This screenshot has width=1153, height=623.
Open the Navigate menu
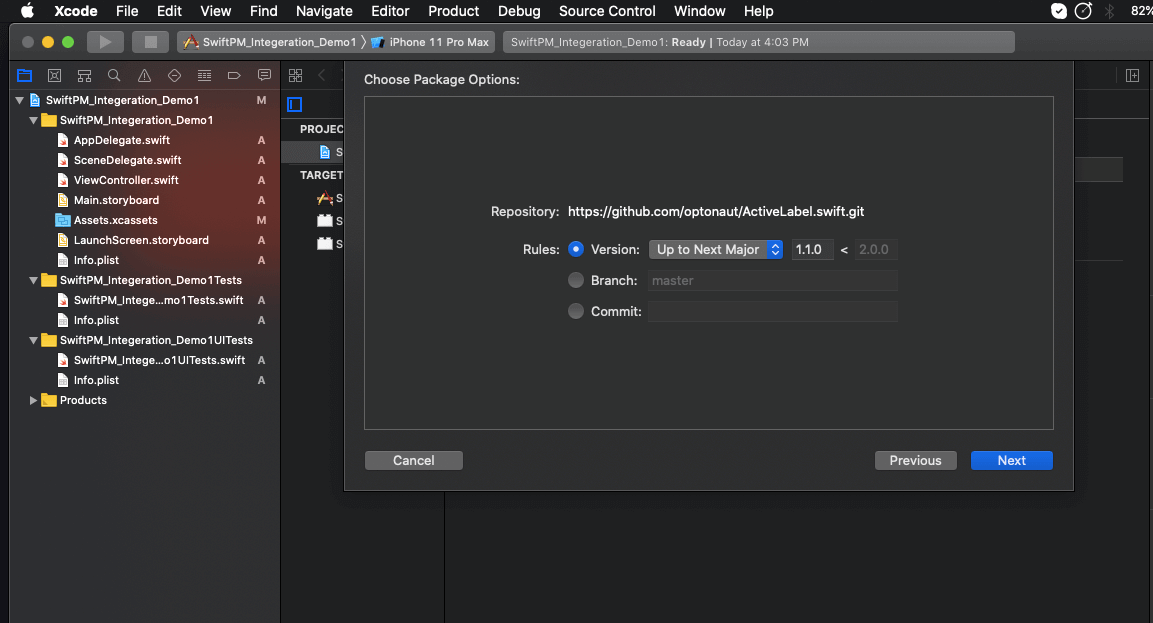coord(324,11)
